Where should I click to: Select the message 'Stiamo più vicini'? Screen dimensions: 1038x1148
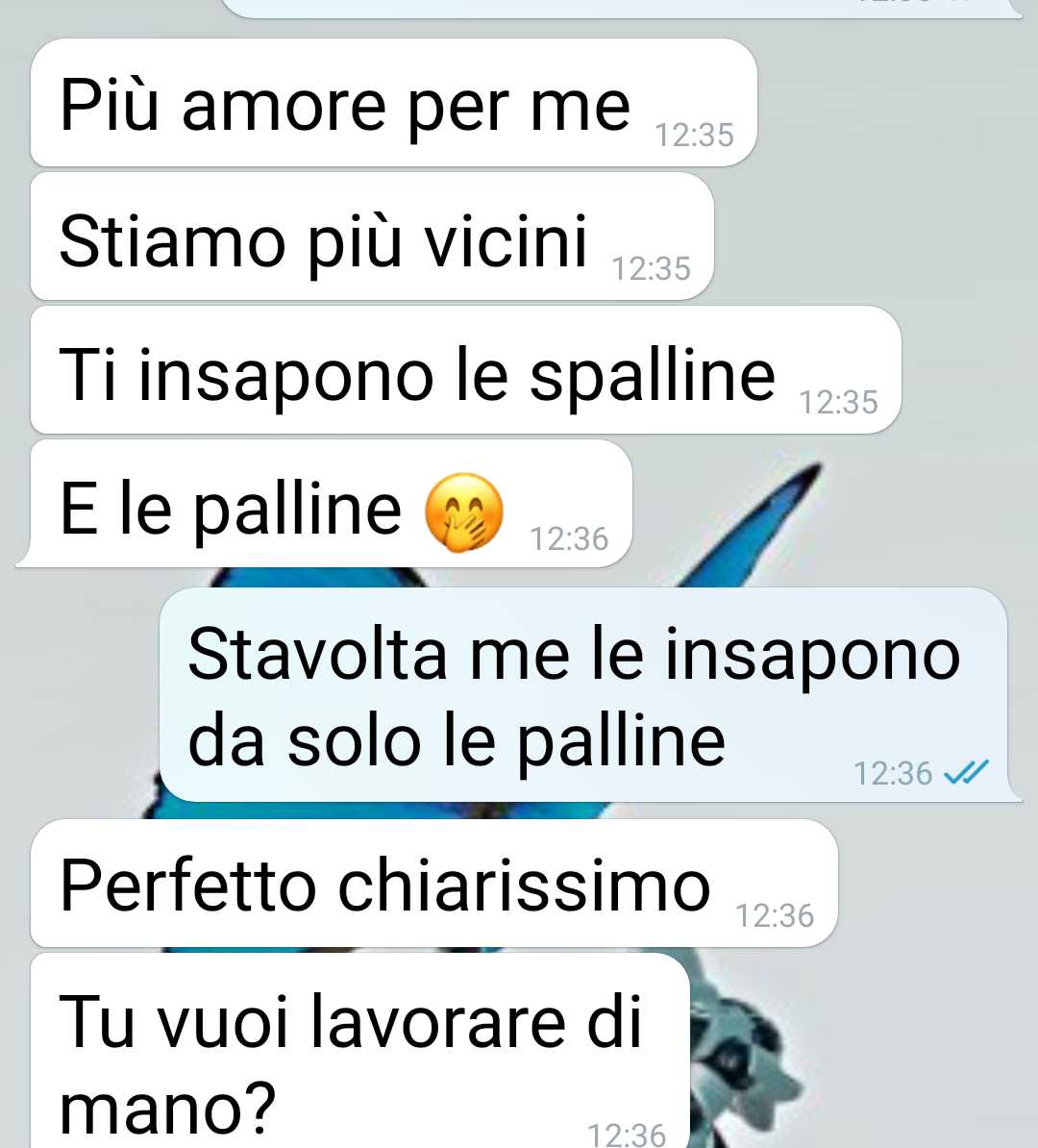click(372, 237)
